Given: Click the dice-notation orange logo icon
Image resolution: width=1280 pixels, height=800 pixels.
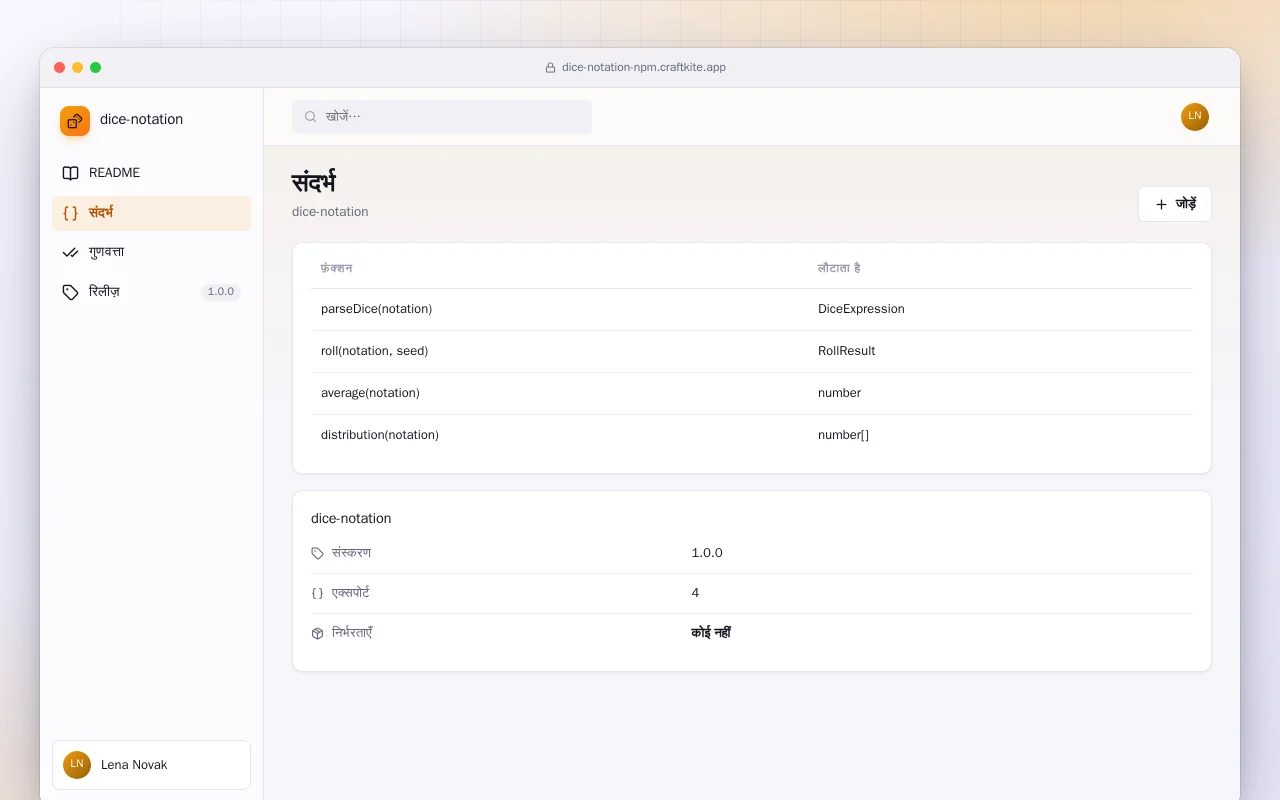Looking at the screenshot, I should (x=75, y=121).
